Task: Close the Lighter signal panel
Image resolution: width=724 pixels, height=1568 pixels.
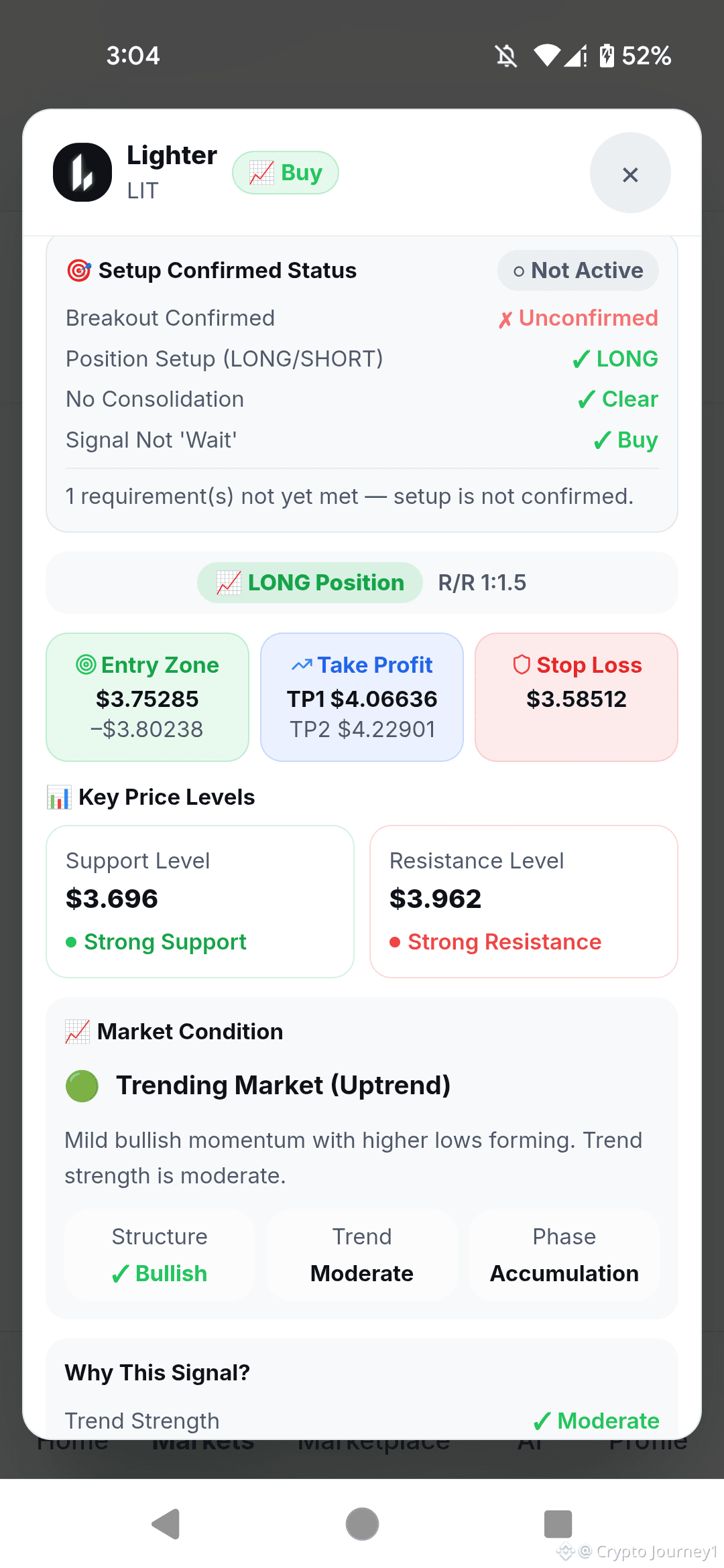Action: [x=630, y=173]
